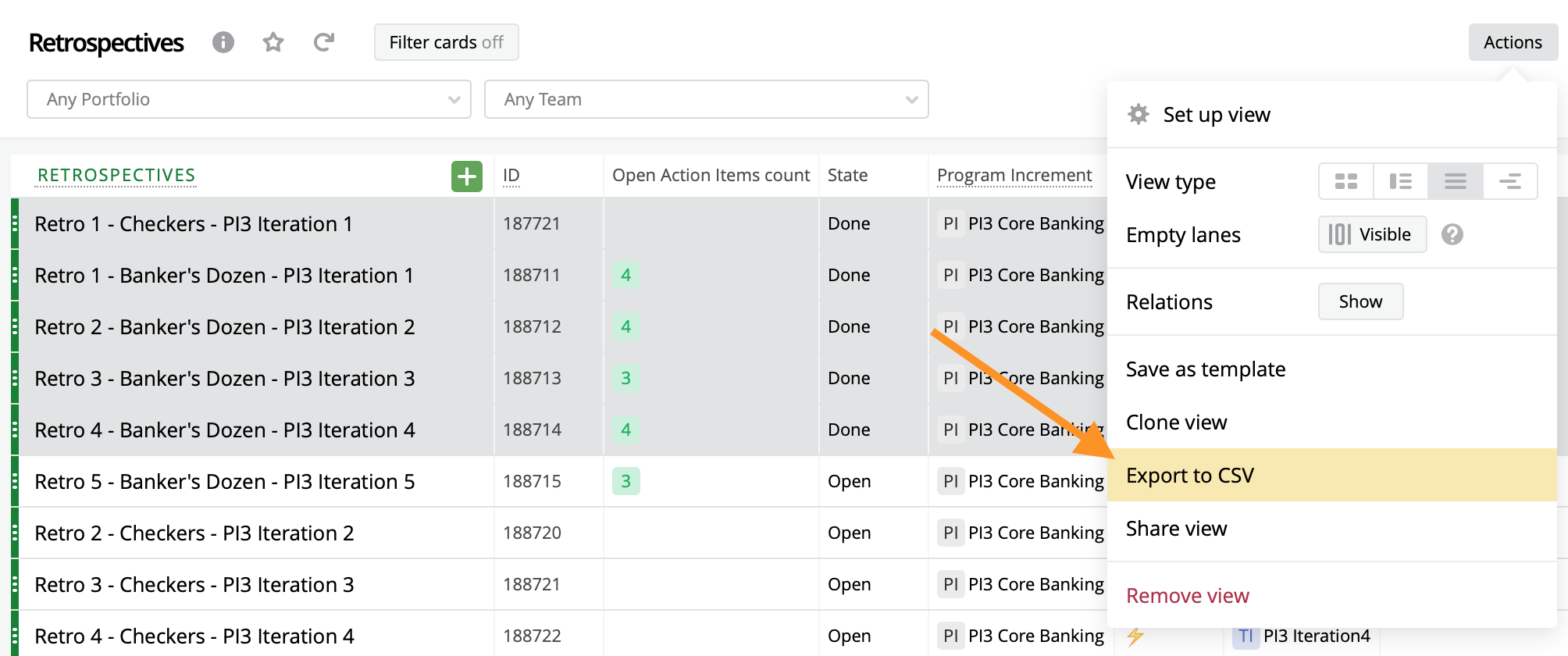Select the board grid view type

point(1346,182)
